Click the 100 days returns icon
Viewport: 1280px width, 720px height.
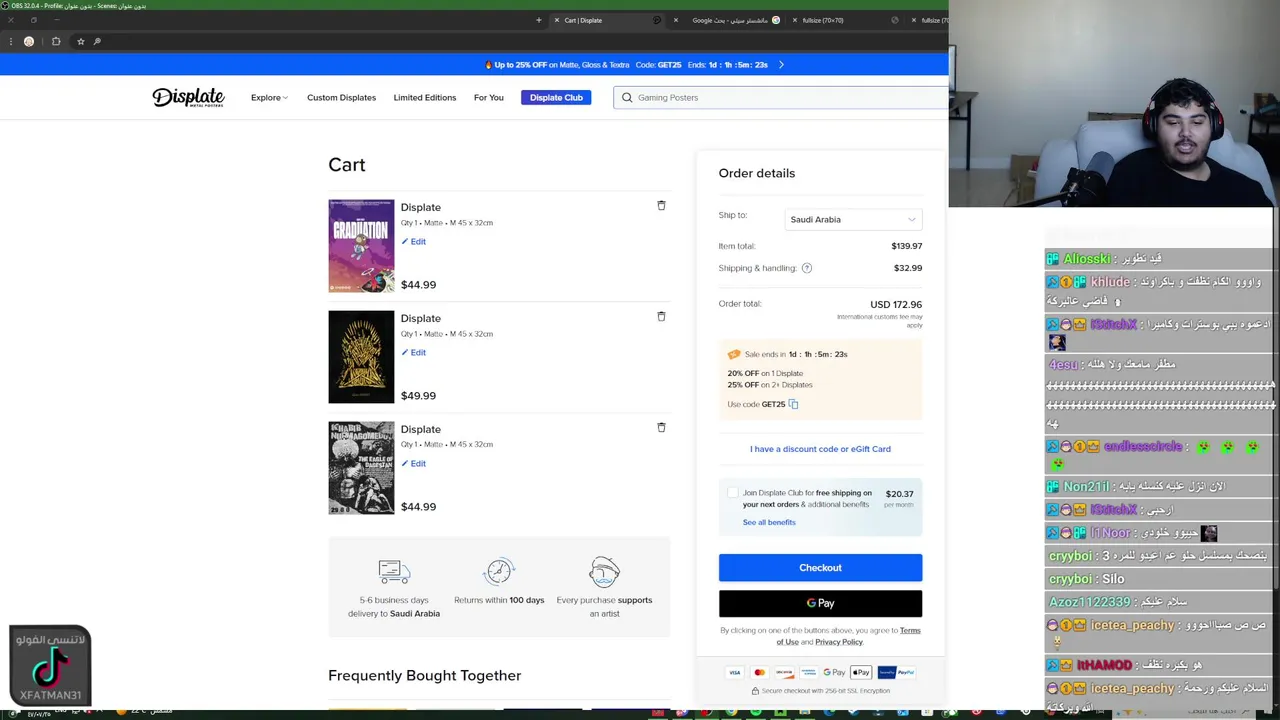[x=499, y=572]
